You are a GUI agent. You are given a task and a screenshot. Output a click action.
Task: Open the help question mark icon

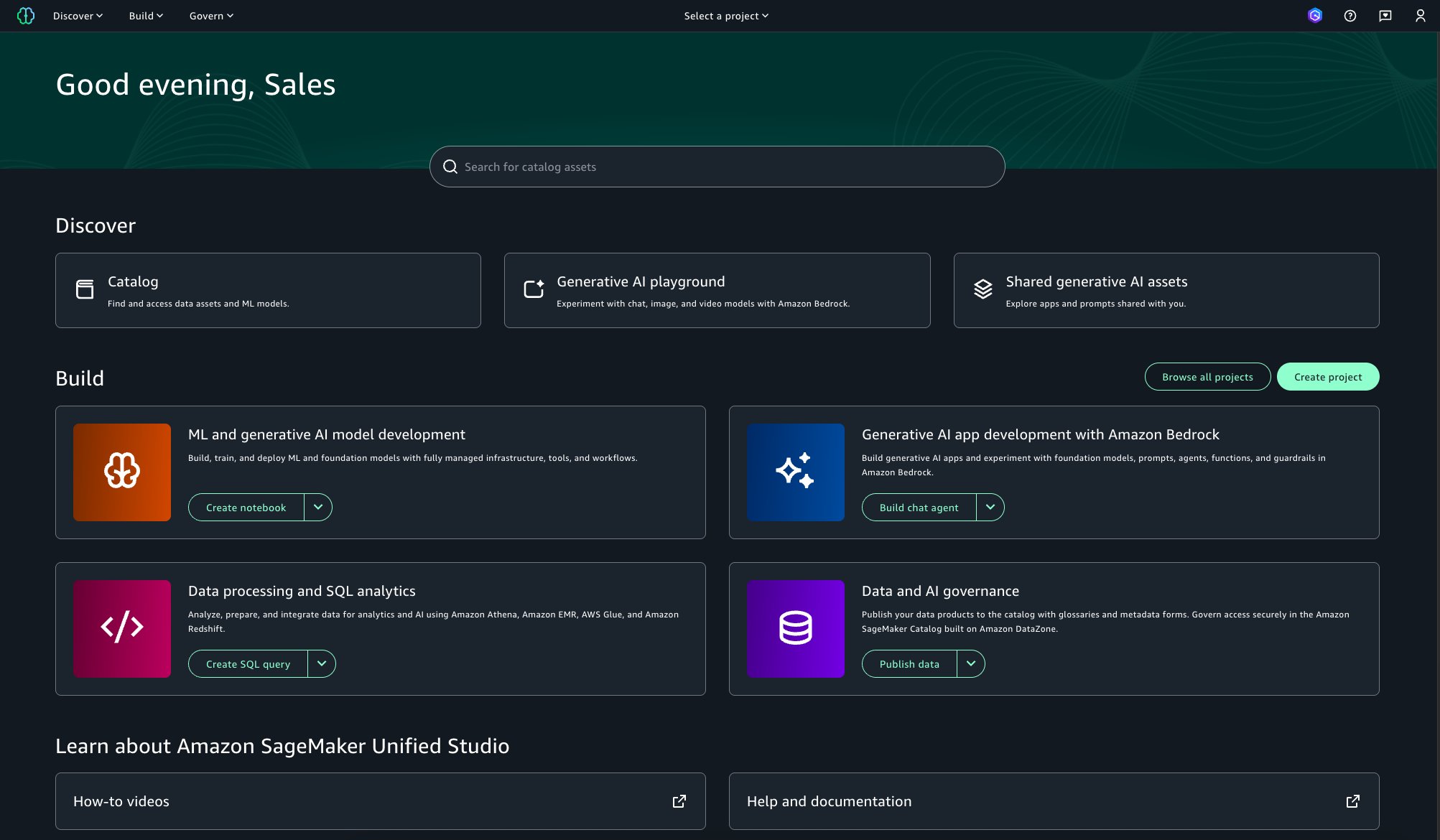(1350, 16)
